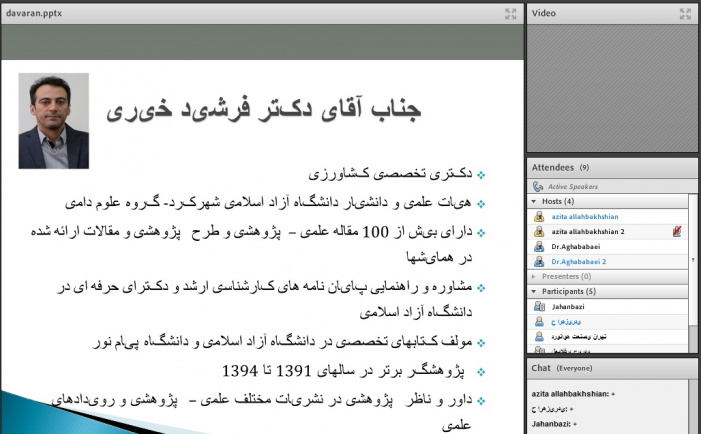Collapse the Hosts (4) group
Screen dimensions: 701x434
[534, 201]
